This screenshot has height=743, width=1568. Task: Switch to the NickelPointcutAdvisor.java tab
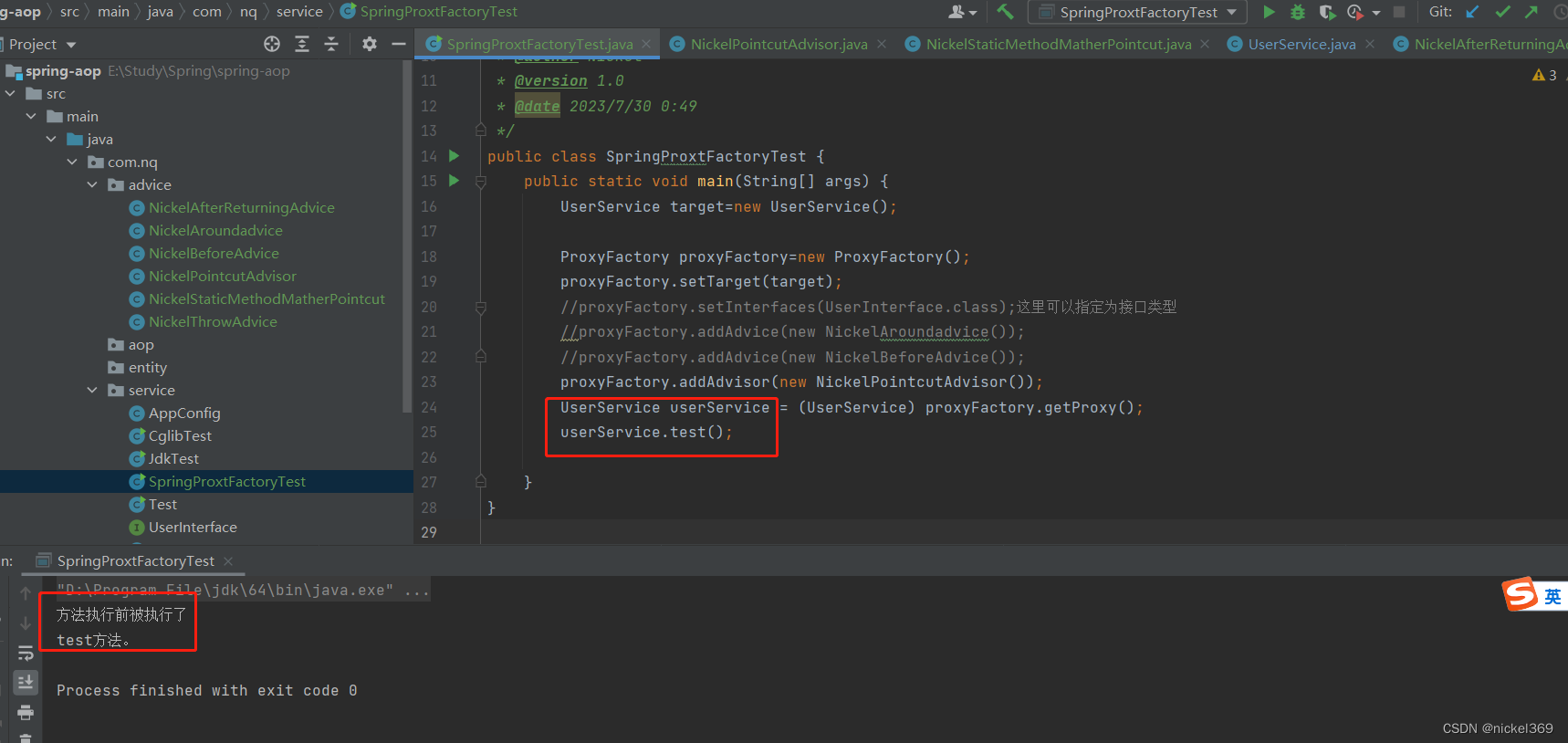[779, 44]
